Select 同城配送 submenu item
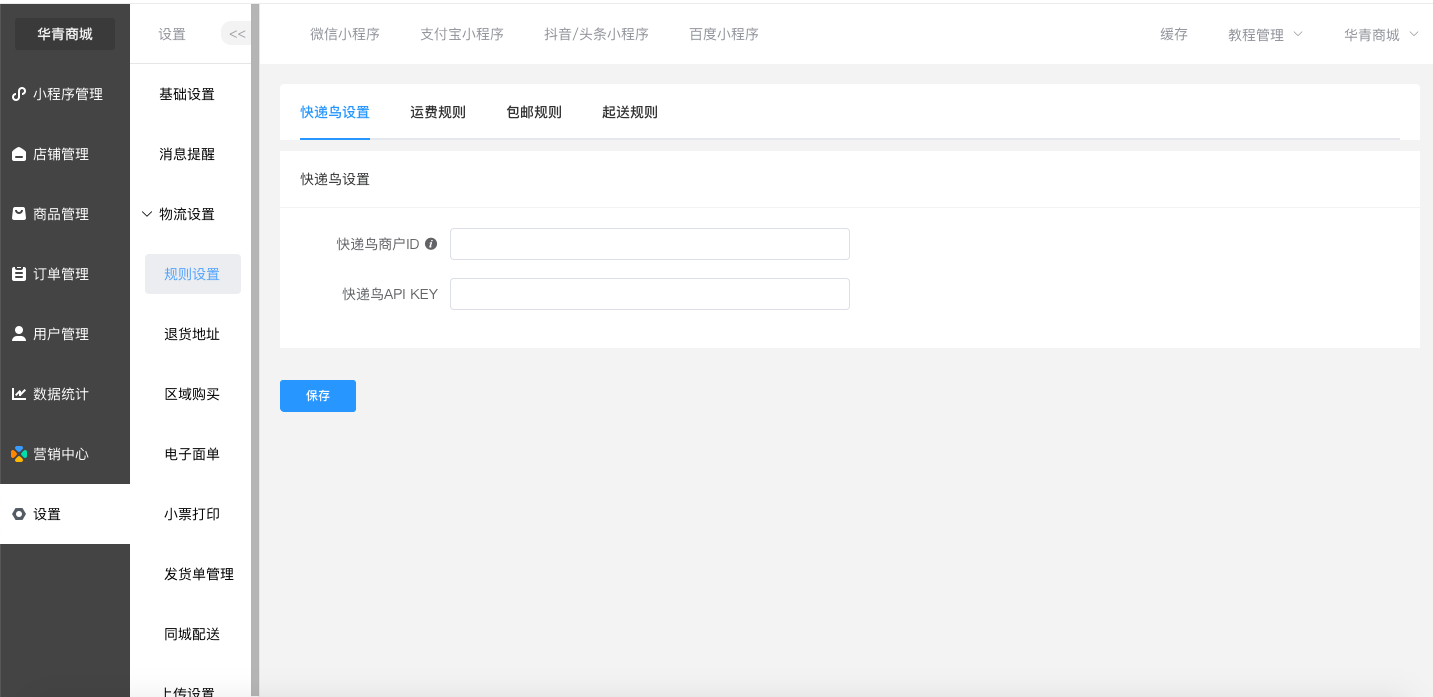 (x=192, y=634)
